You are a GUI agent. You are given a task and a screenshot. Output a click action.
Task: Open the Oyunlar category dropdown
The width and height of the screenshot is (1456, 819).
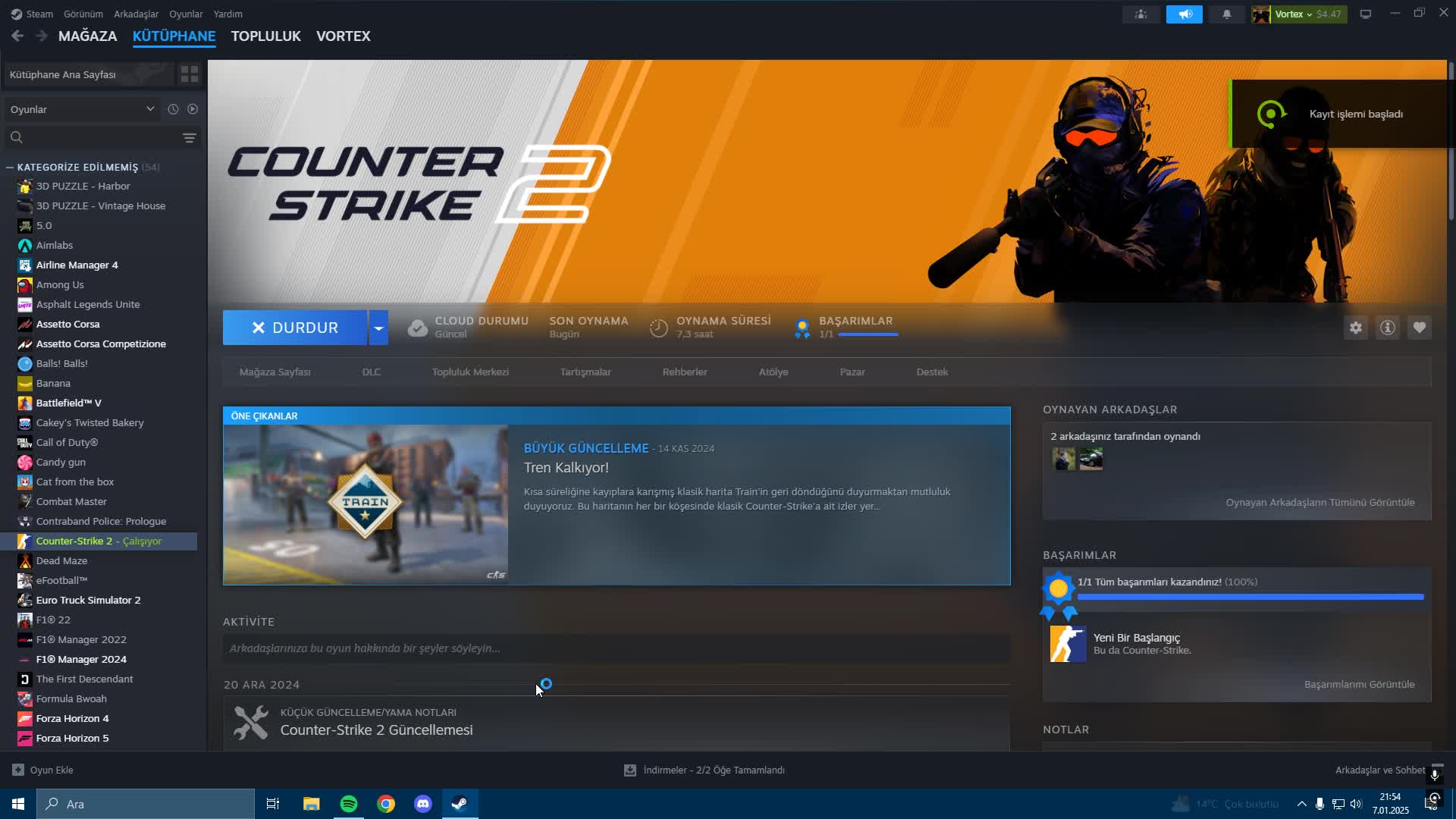click(x=82, y=109)
